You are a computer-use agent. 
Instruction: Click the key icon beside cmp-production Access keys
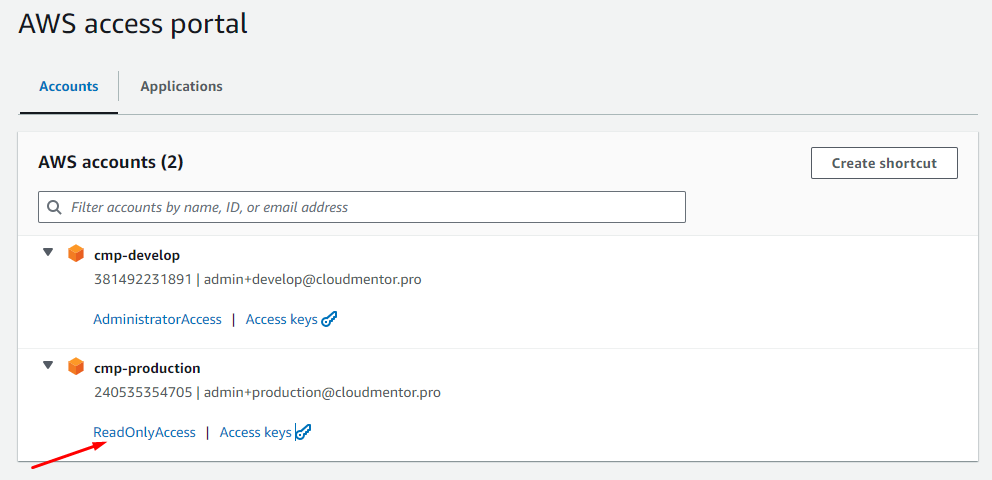coord(304,433)
